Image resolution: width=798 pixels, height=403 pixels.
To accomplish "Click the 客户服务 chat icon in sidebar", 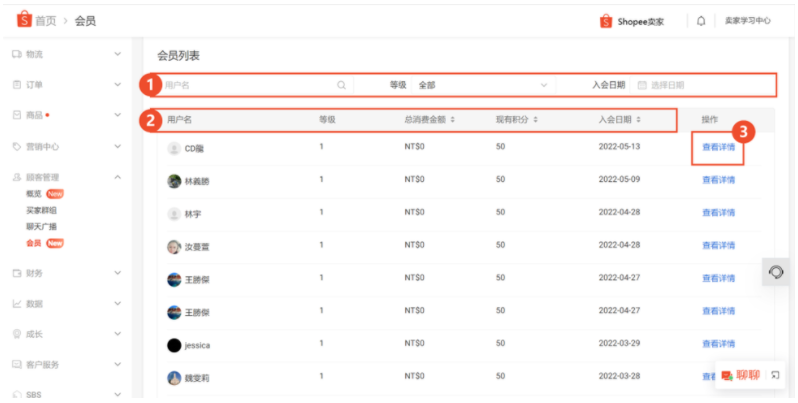I will [17, 364].
